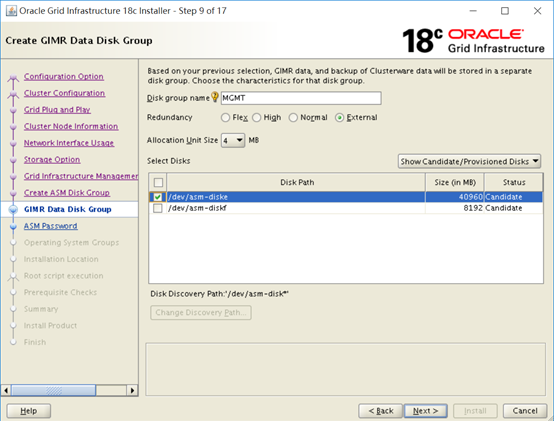Open the Allocation Unit Size dropdown
This screenshot has height=421, width=554.
click(233, 141)
